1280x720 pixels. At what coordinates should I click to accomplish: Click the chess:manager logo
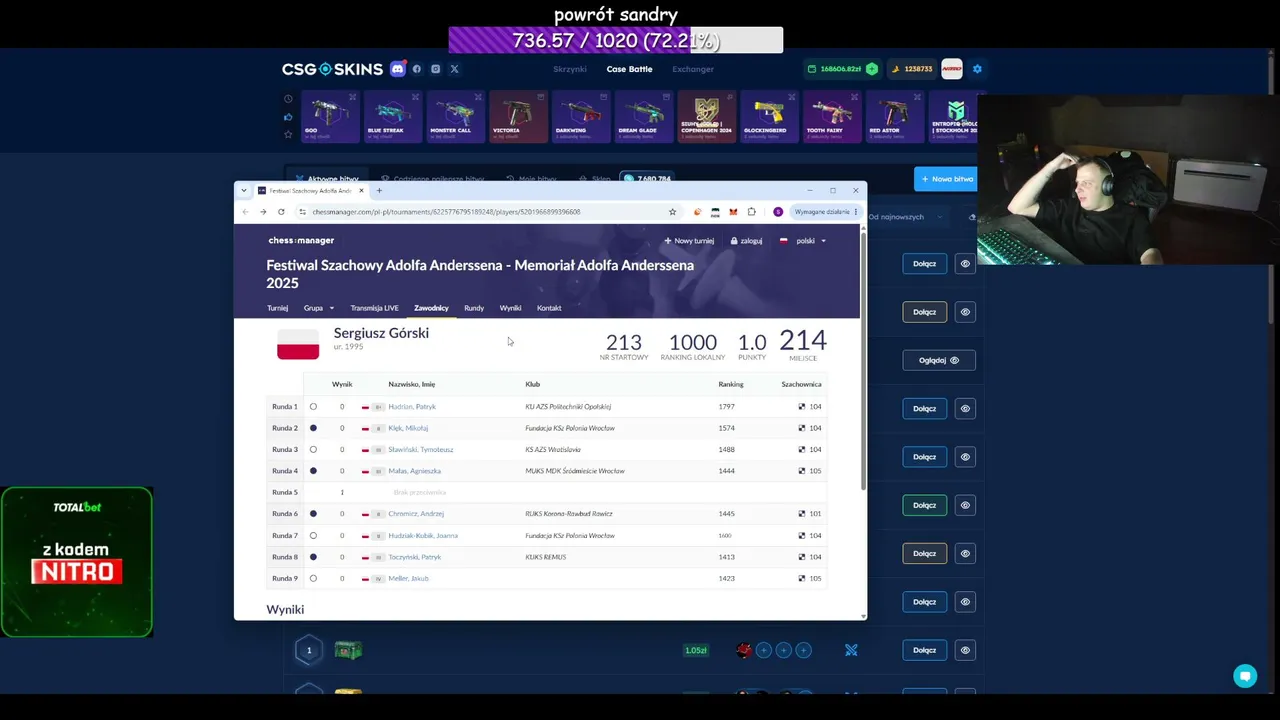[301, 241]
